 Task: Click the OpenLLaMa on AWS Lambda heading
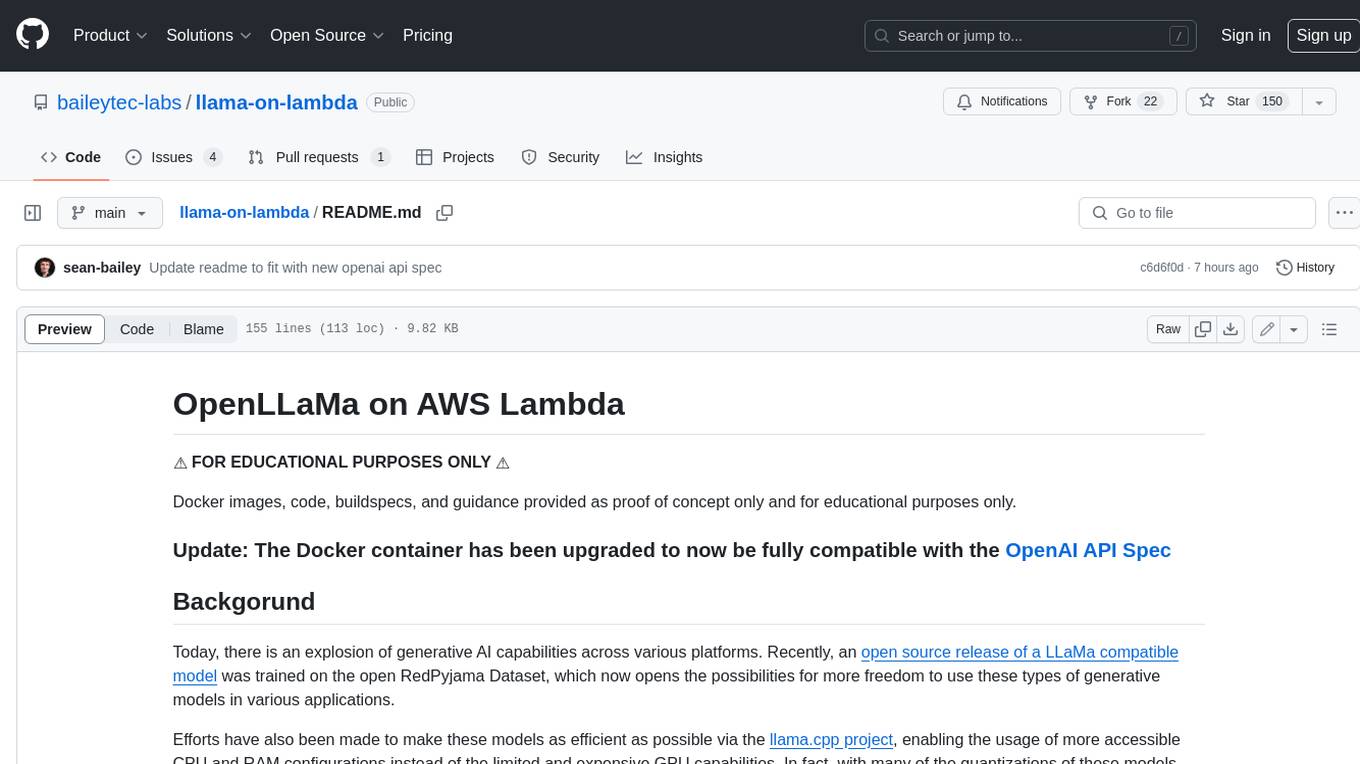pos(399,404)
